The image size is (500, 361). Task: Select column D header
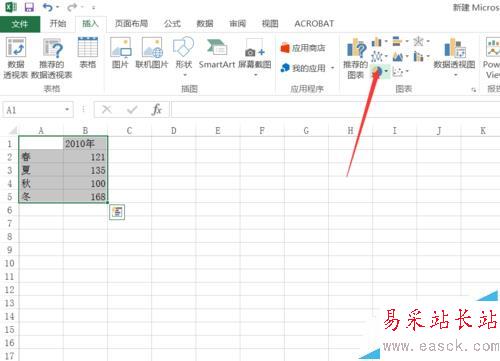pos(174,131)
